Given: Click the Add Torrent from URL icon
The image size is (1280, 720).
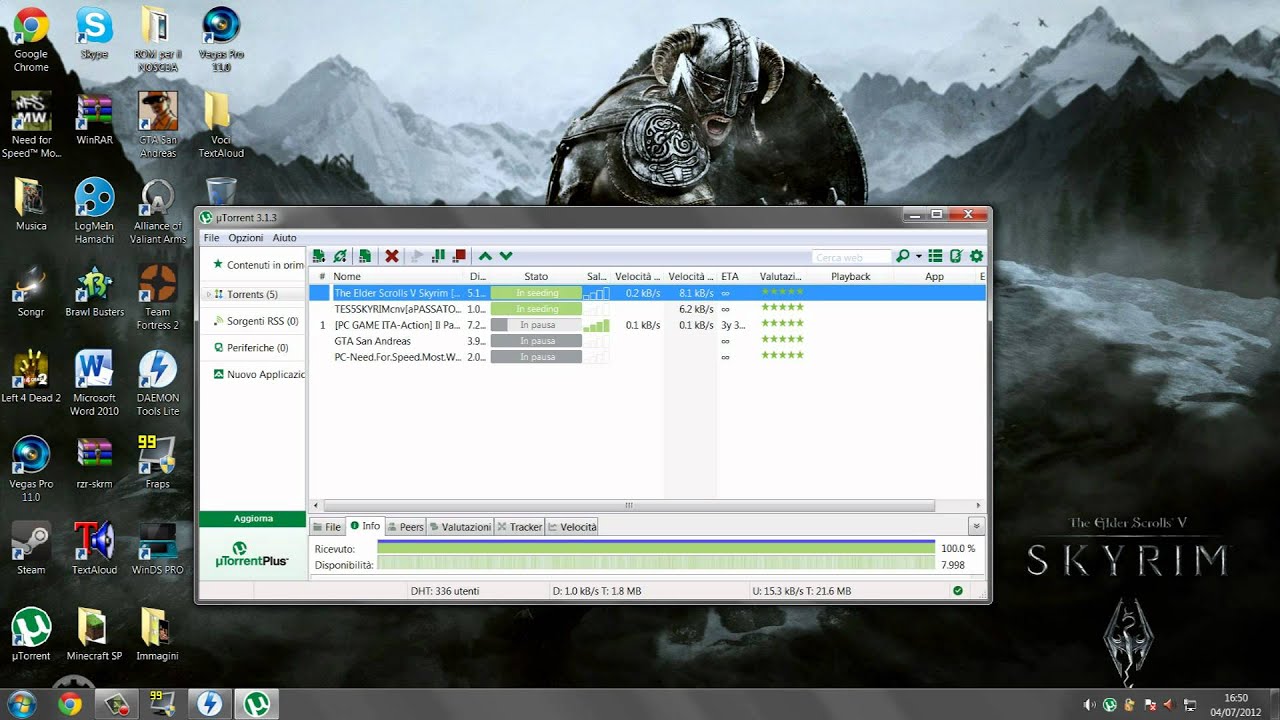Looking at the screenshot, I should point(341,257).
